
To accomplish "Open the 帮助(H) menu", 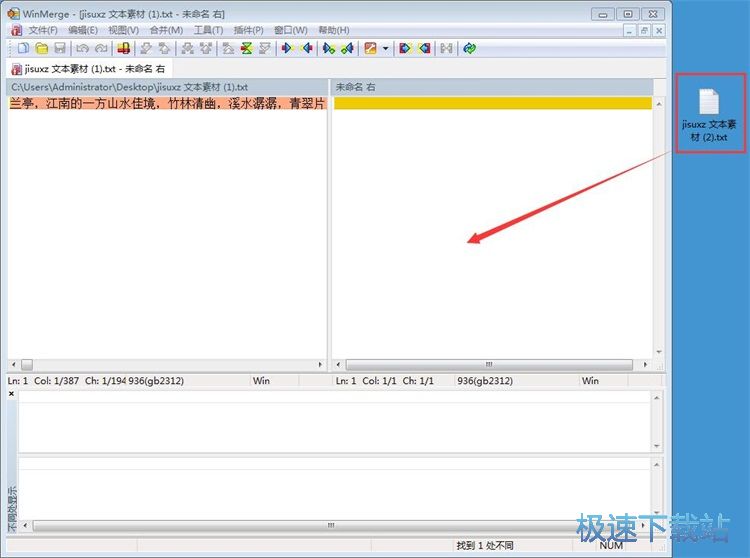I will [x=333, y=30].
